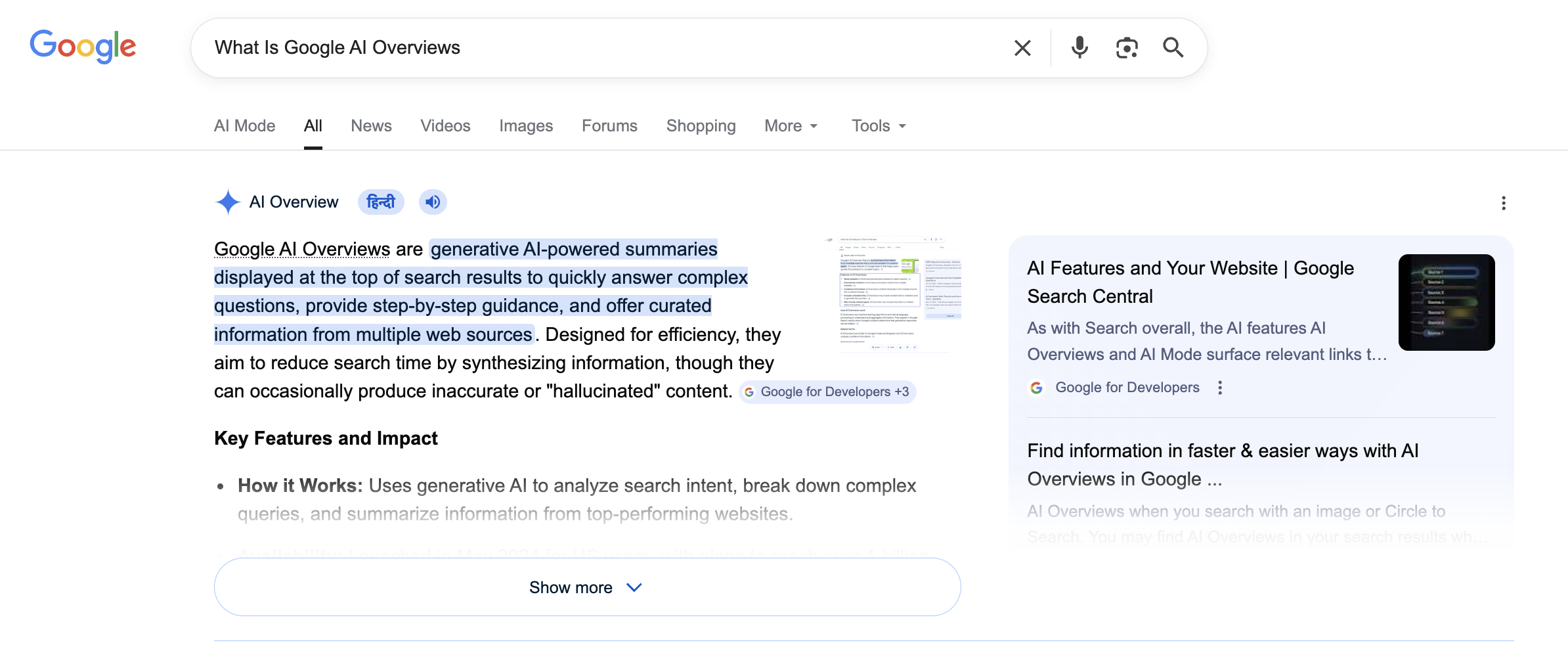Click the AI Overview label text

pyautogui.click(x=294, y=202)
